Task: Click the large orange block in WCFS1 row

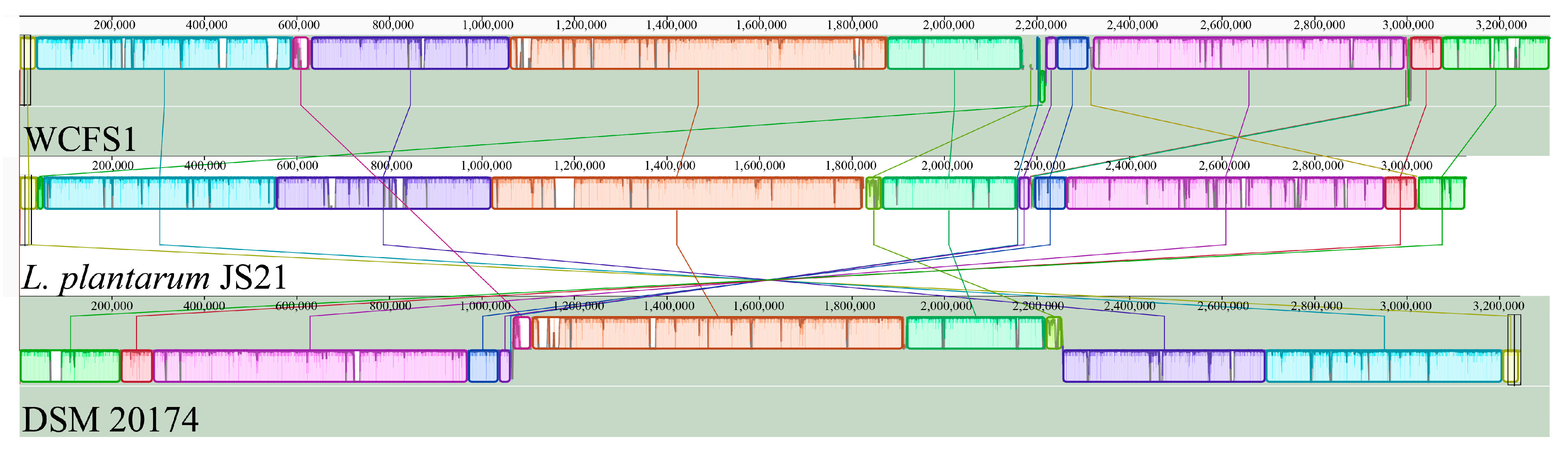Action: click(698, 54)
